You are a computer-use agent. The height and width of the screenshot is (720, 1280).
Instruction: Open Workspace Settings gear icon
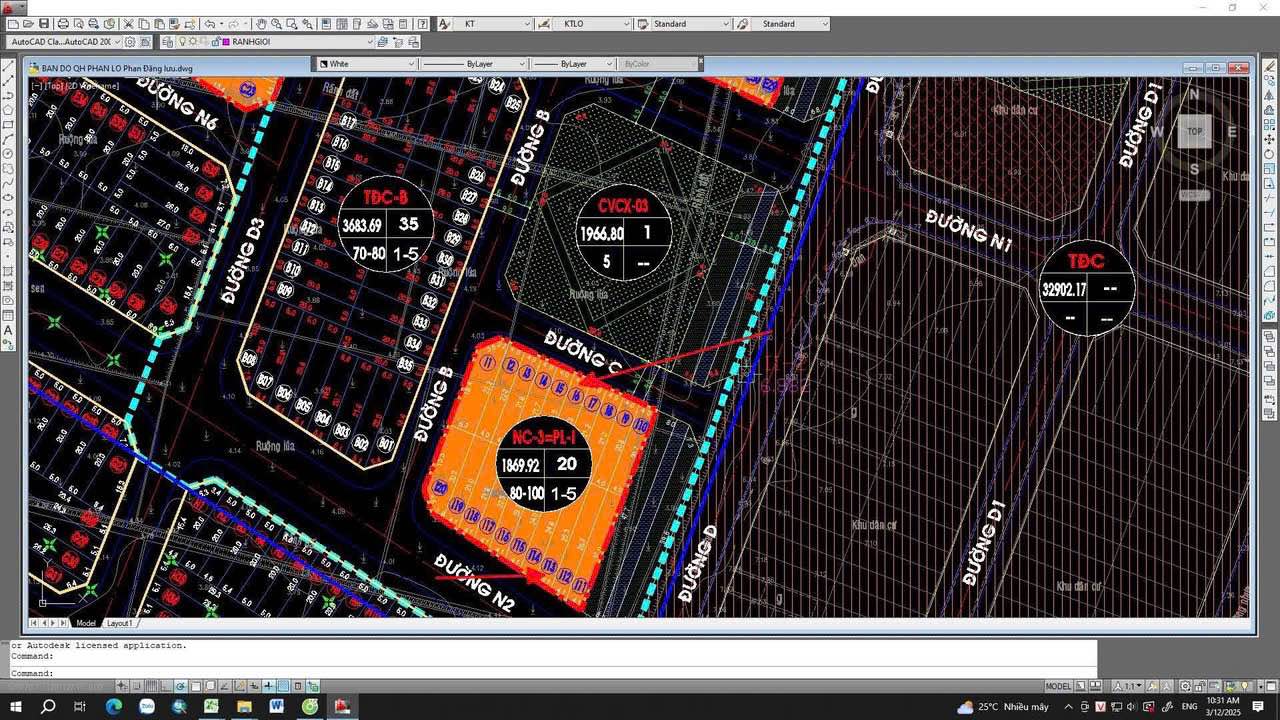(130, 42)
